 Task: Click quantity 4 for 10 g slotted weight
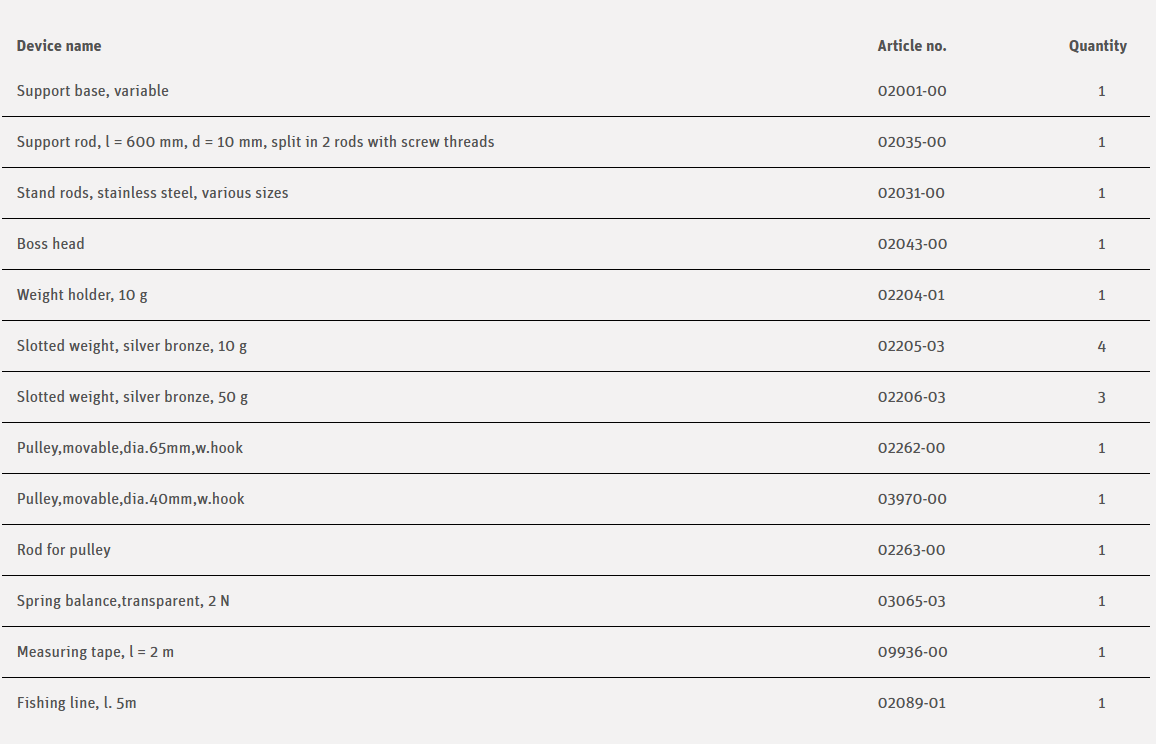pyautogui.click(x=1101, y=346)
